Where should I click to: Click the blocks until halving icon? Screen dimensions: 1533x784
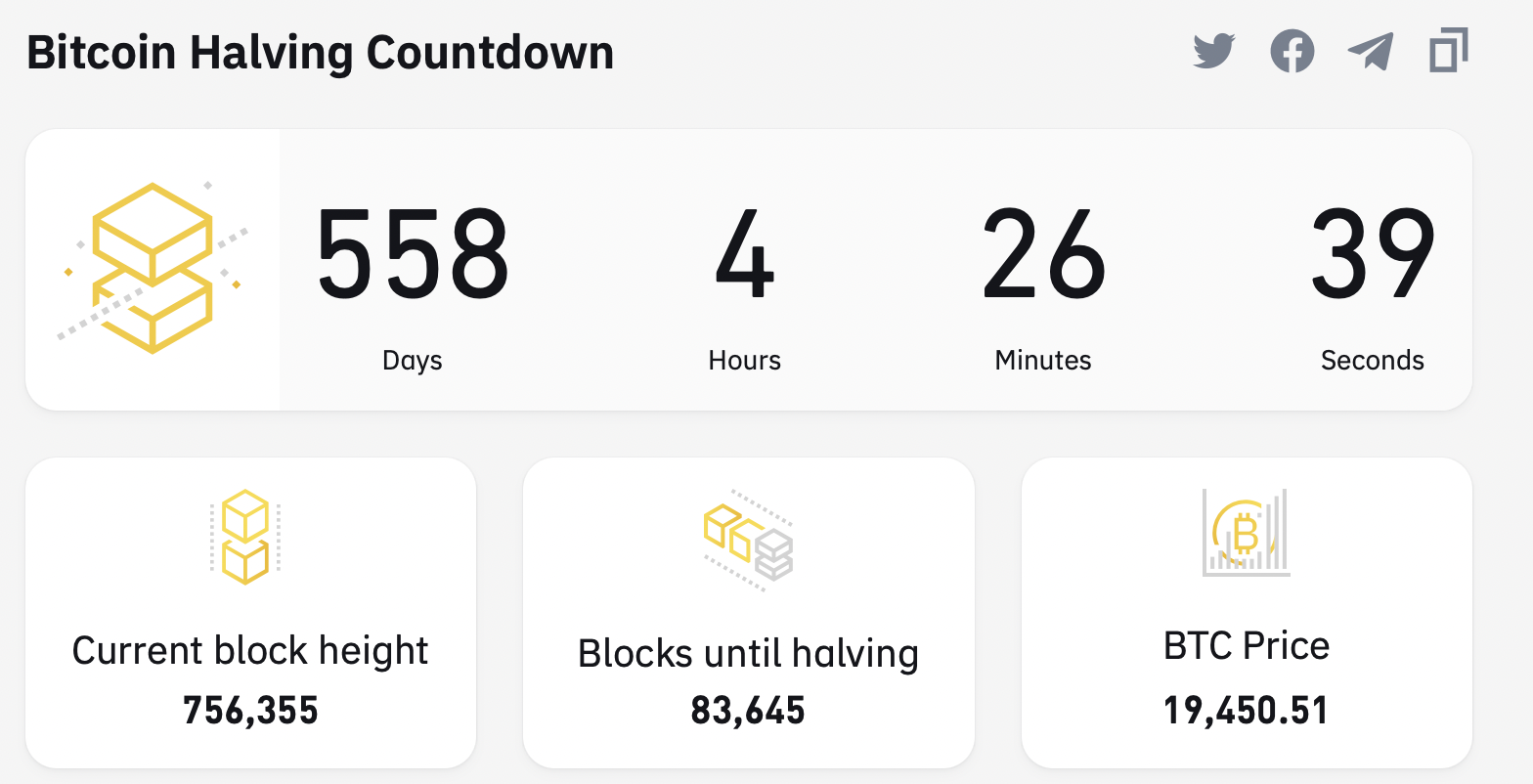(x=749, y=541)
